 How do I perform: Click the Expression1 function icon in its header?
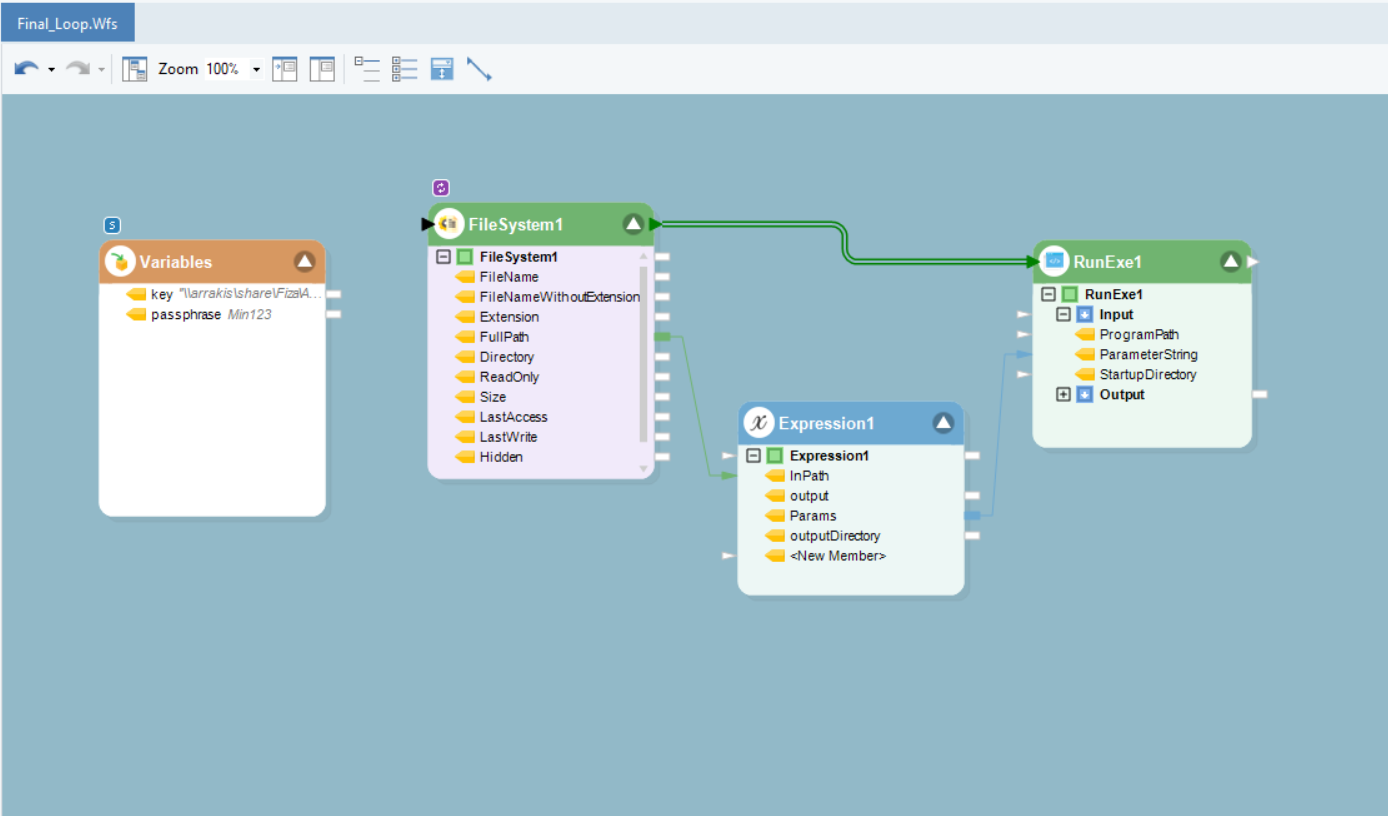[759, 423]
